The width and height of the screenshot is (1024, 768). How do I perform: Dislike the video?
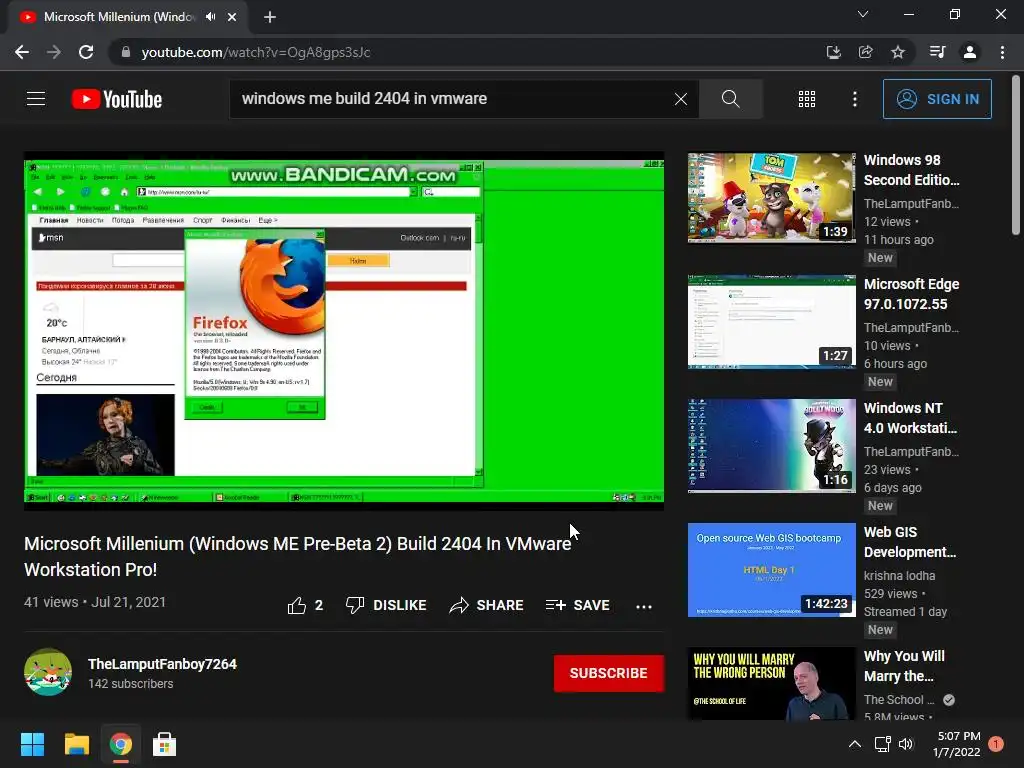[x=386, y=605]
